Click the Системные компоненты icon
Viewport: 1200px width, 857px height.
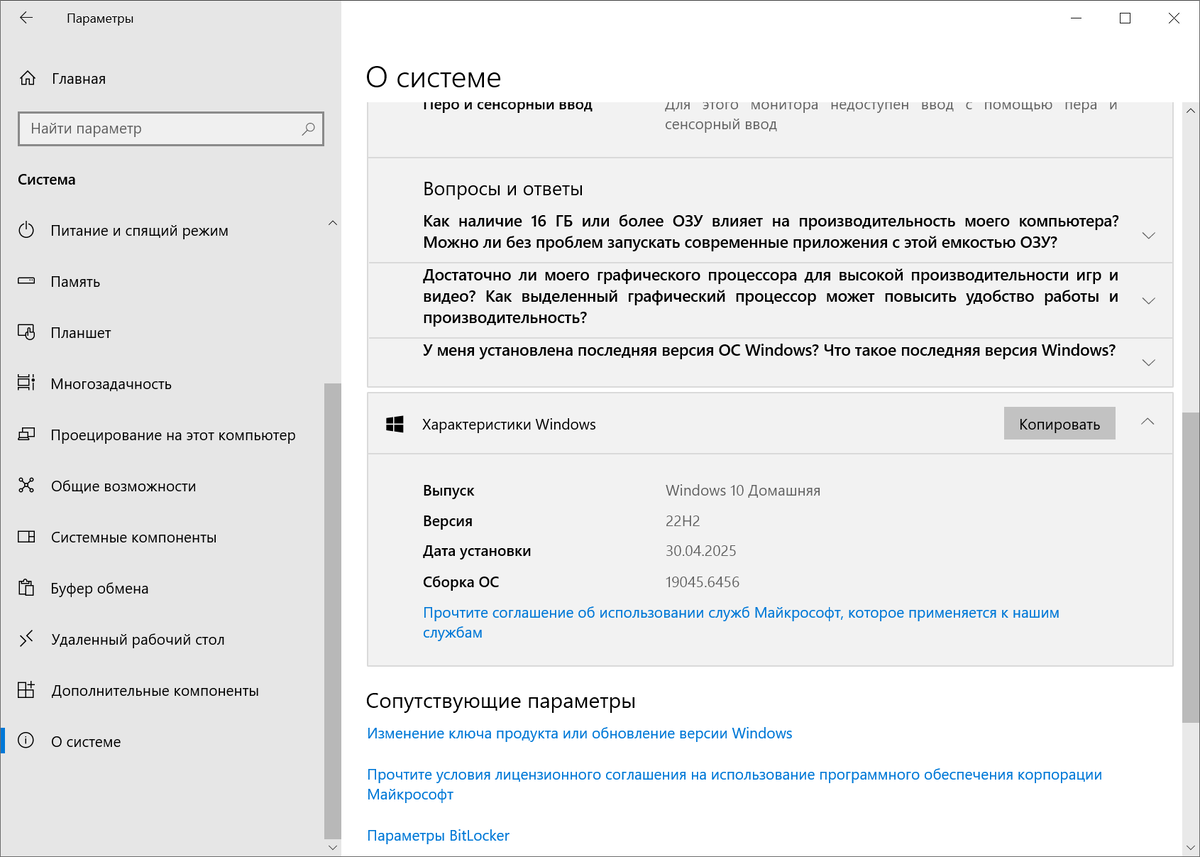(x=27, y=537)
